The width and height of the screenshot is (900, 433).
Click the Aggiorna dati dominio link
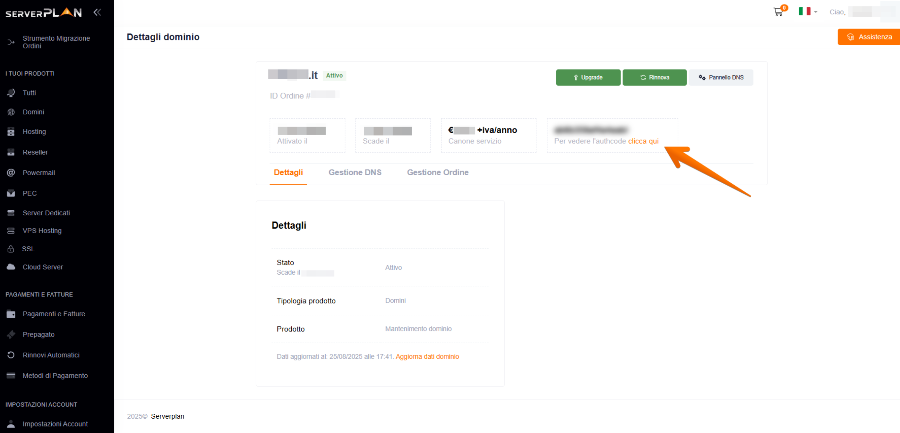[428, 356]
